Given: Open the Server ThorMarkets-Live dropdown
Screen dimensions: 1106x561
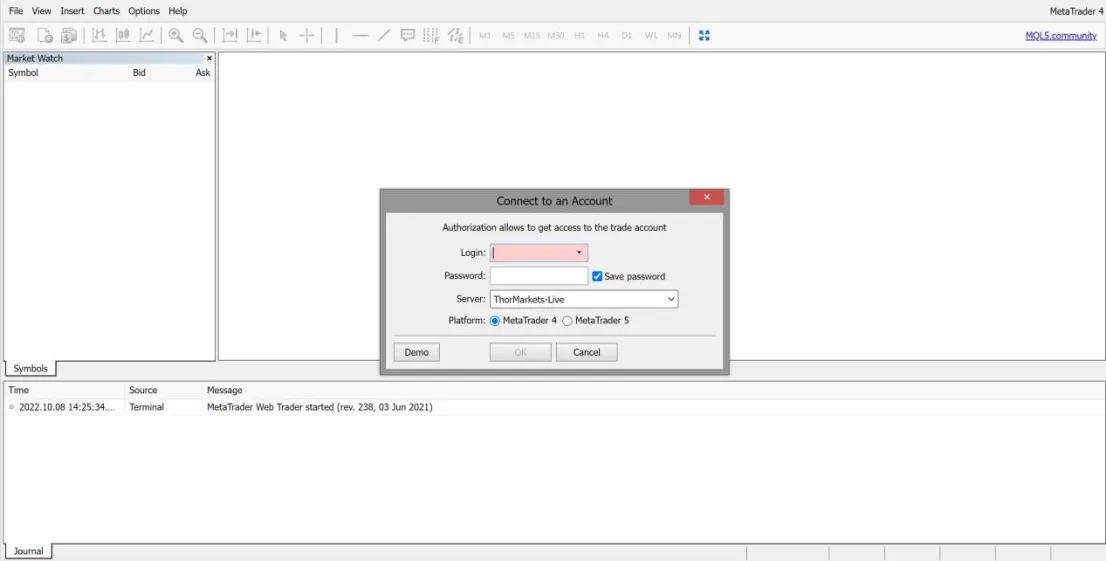Looking at the screenshot, I should tap(584, 299).
